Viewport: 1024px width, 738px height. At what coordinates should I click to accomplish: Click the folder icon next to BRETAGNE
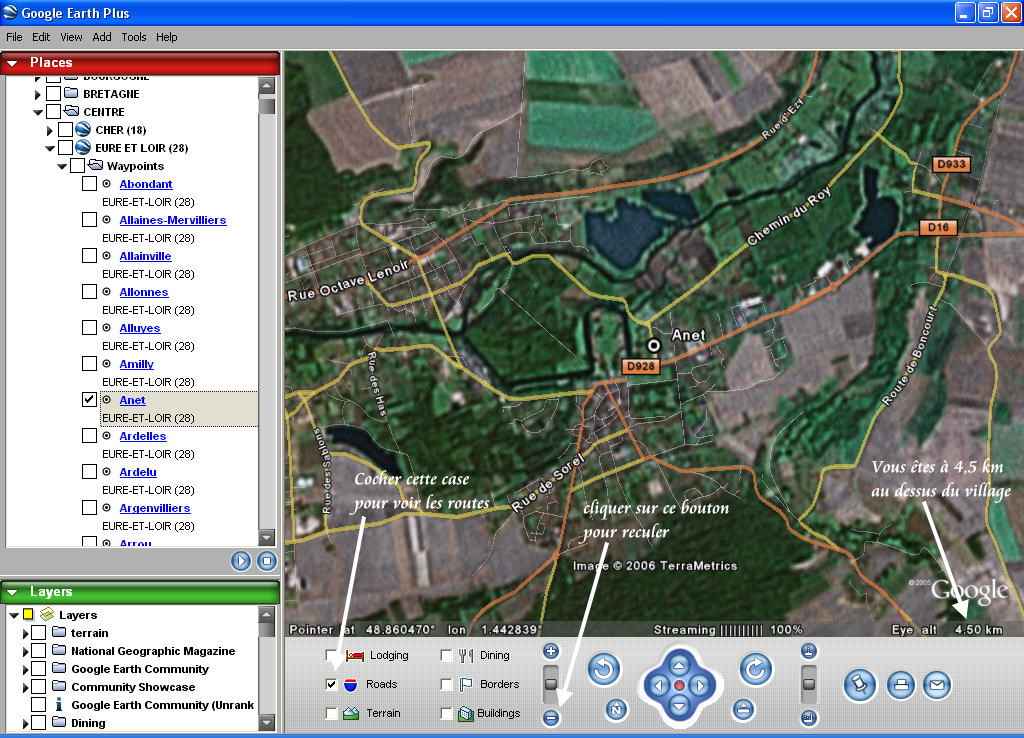[71, 93]
